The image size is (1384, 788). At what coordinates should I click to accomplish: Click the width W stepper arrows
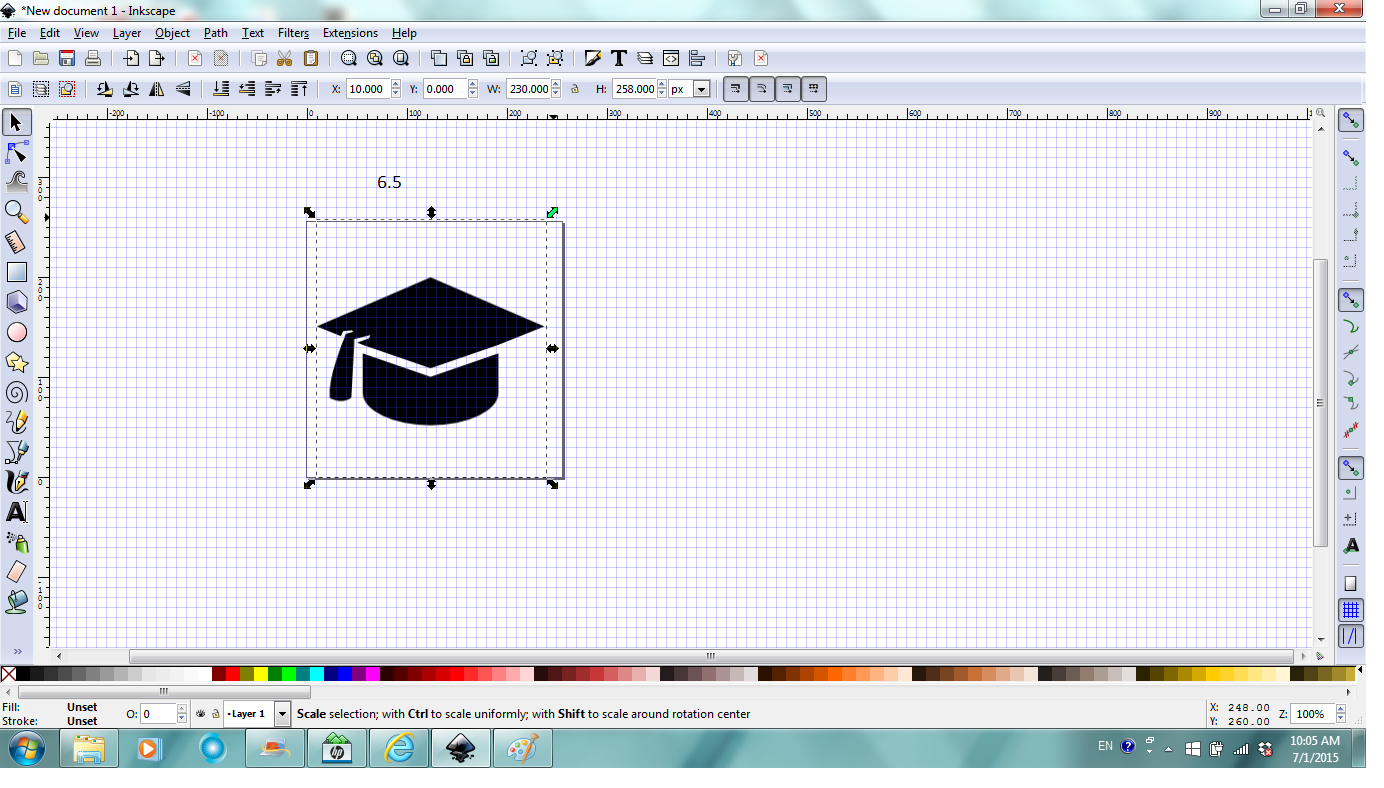[x=556, y=89]
